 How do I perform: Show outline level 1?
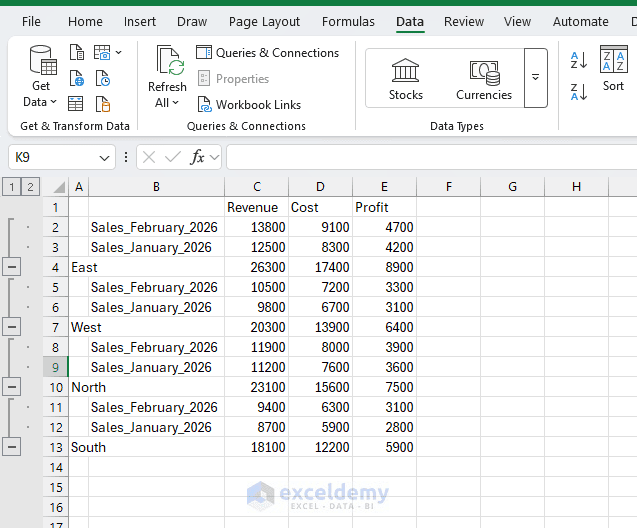pyautogui.click(x=12, y=187)
